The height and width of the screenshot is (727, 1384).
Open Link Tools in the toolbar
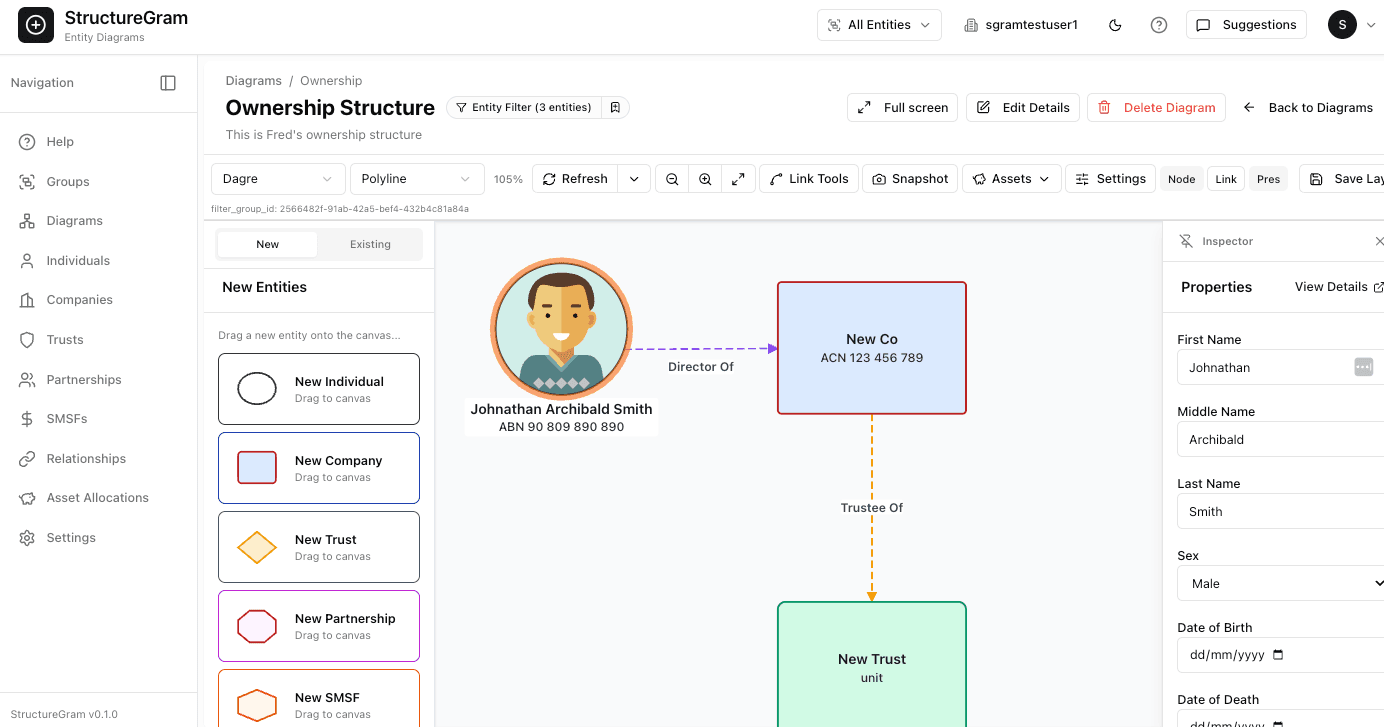point(809,178)
